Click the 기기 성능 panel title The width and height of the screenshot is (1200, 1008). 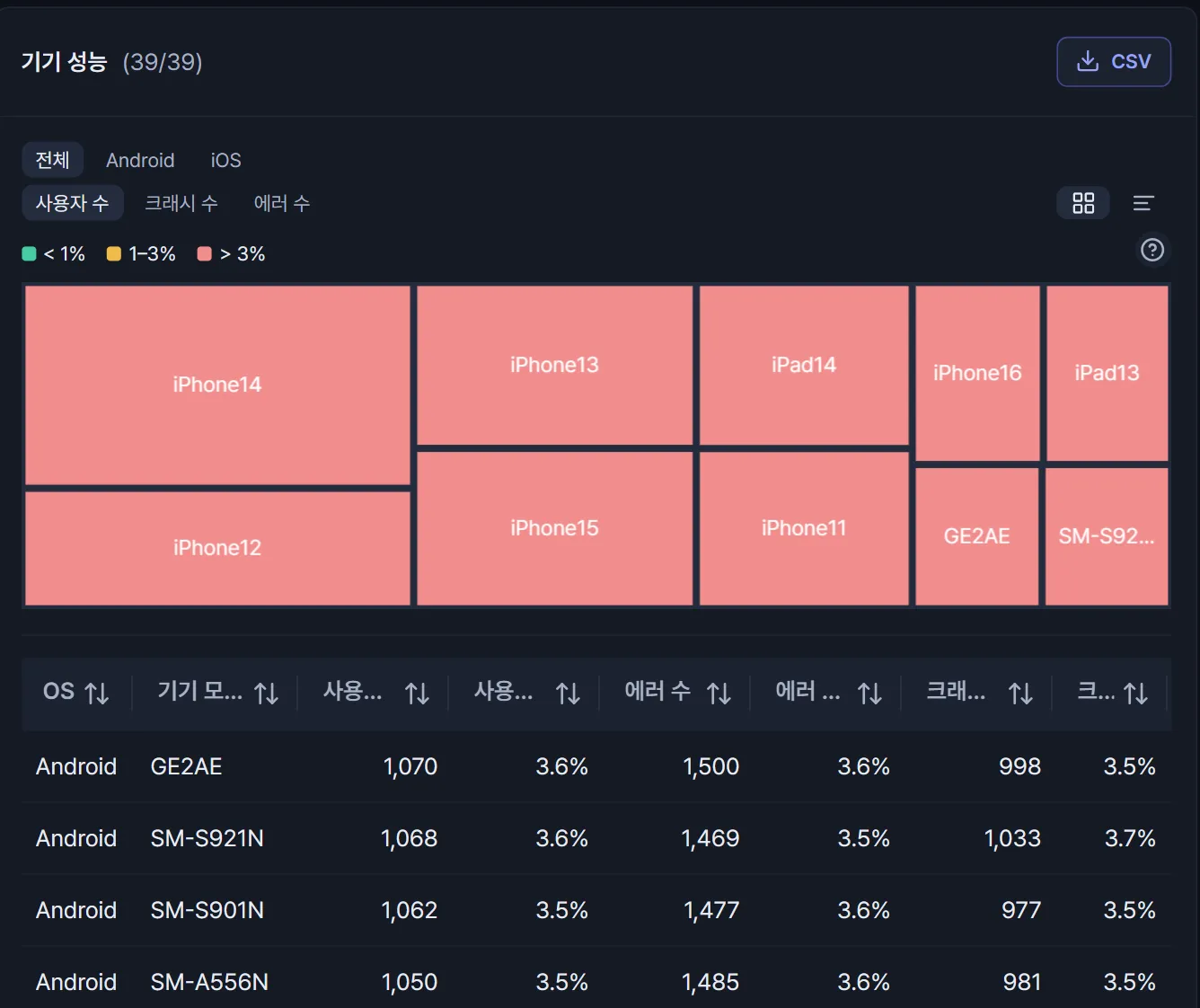point(64,62)
